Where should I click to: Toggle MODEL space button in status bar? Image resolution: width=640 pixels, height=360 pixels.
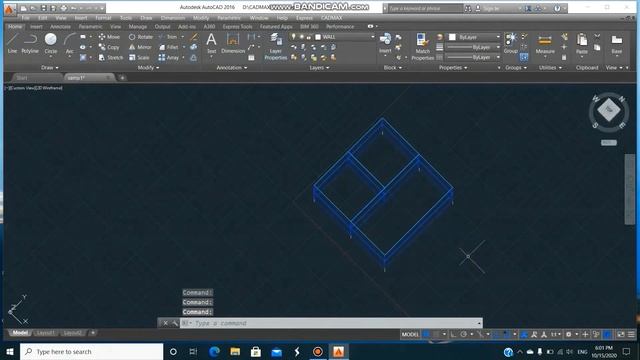[410, 334]
